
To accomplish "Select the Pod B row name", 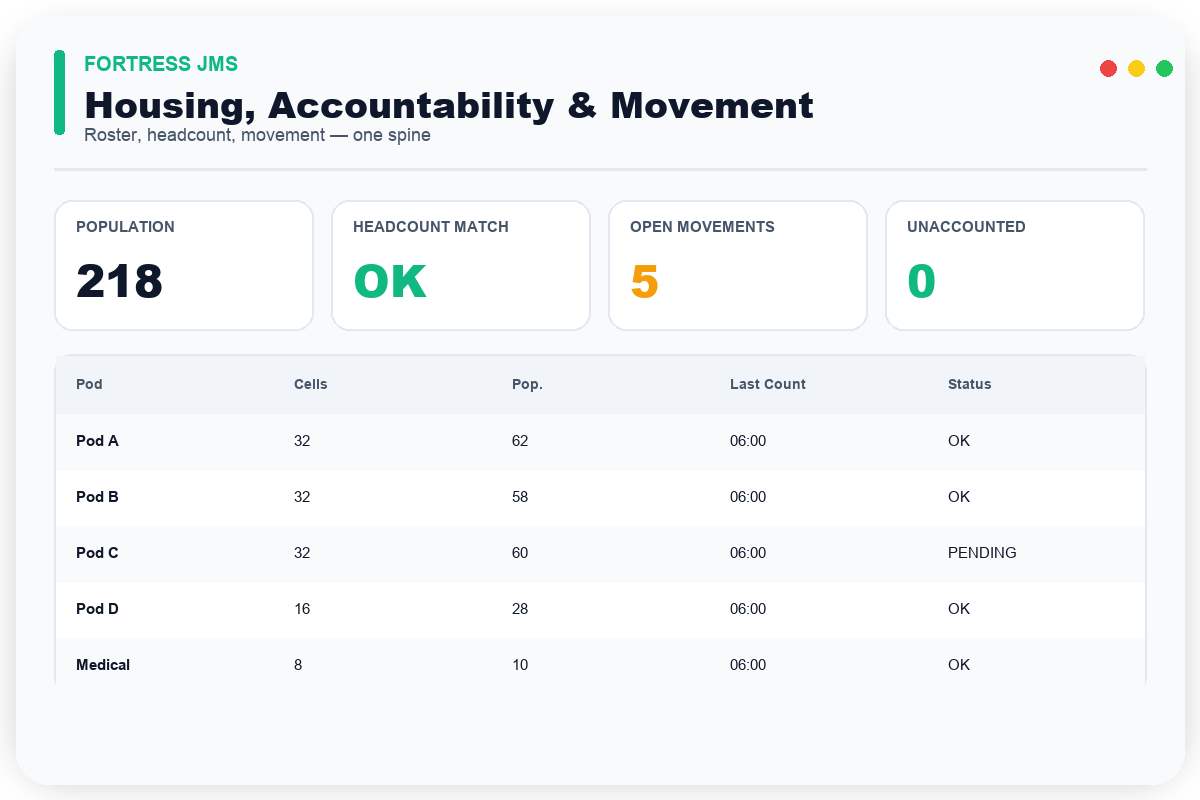I will pyautogui.click(x=97, y=497).
